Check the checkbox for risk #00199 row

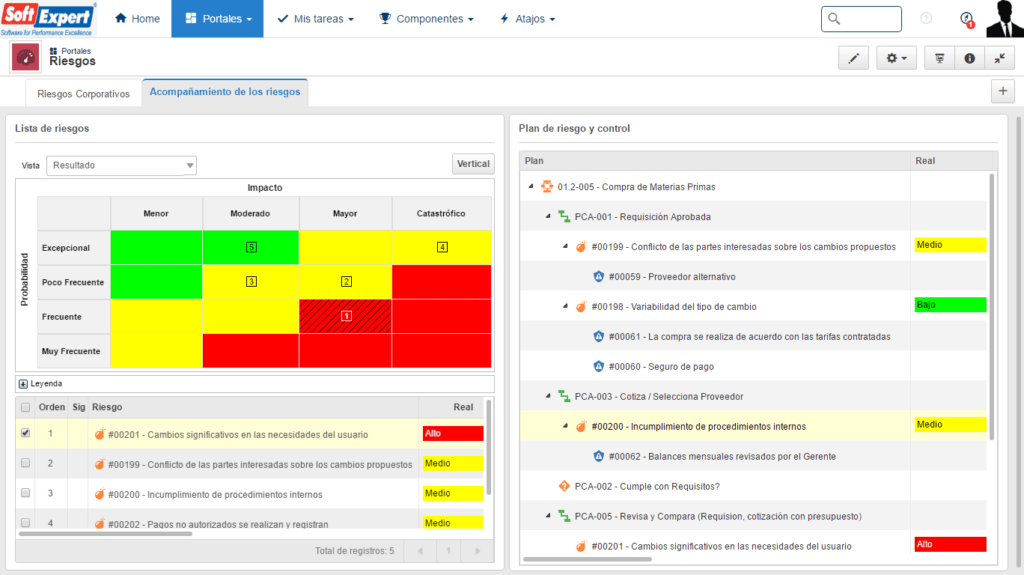[26, 463]
